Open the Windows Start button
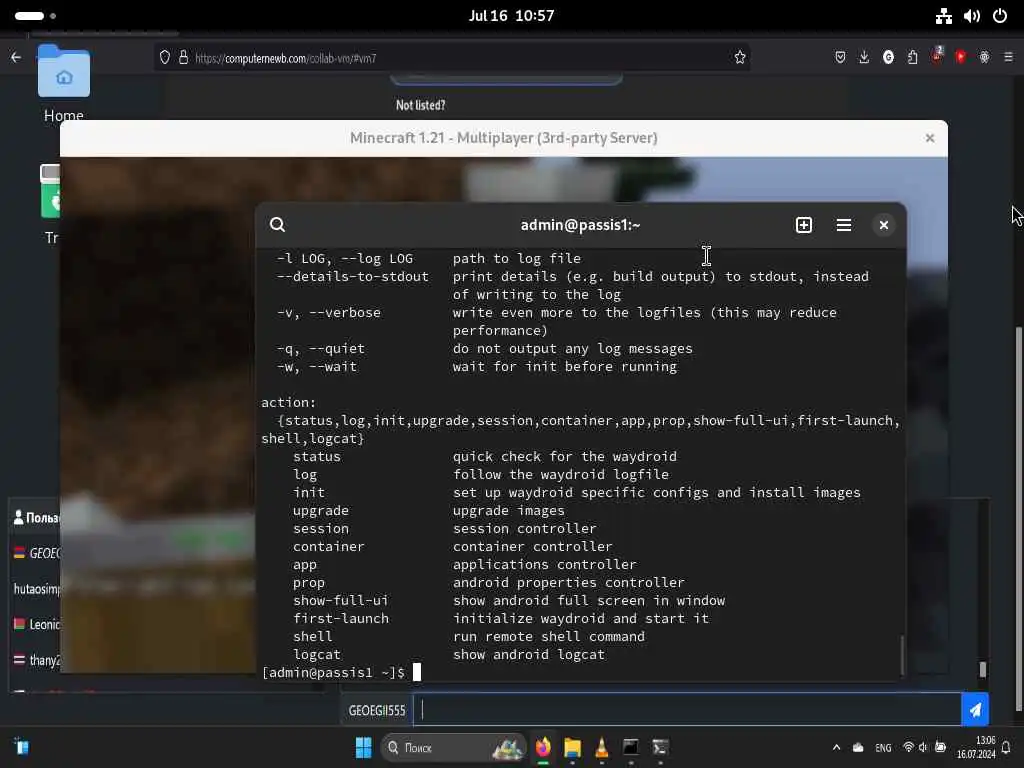The width and height of the screenshot is (1024, 768). click(x=363, y=747)
